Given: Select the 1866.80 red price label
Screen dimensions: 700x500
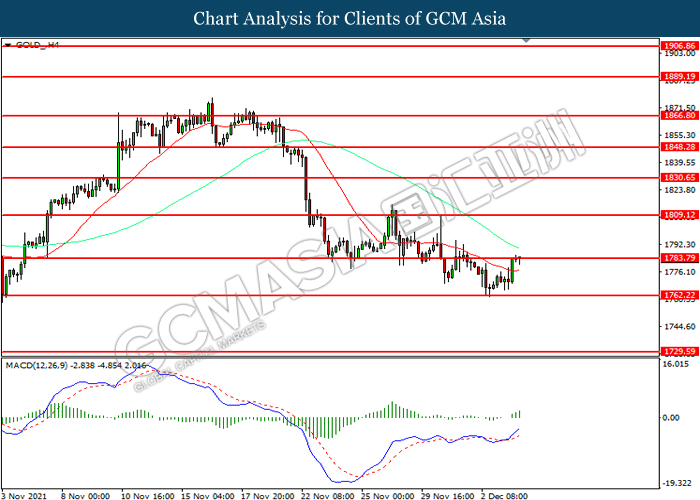Looking at the screenshot, I should [679, 115].
